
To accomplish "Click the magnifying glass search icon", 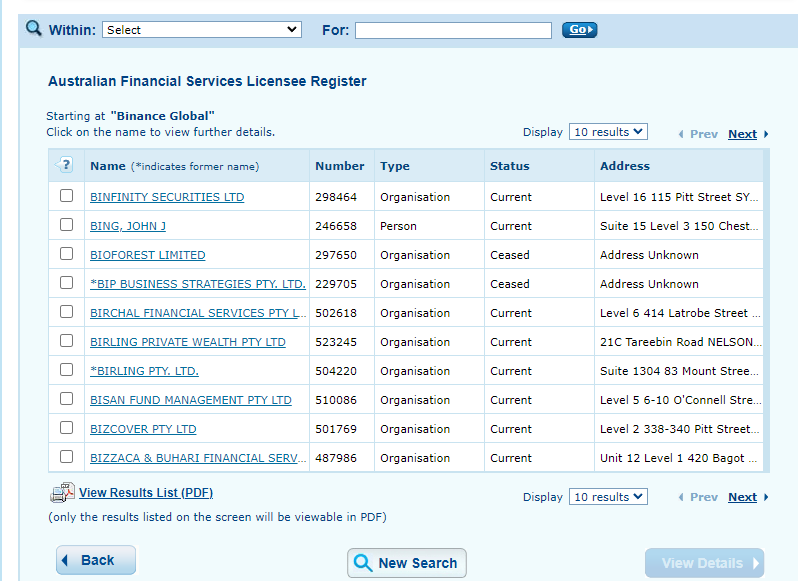I will click(34, 28).
